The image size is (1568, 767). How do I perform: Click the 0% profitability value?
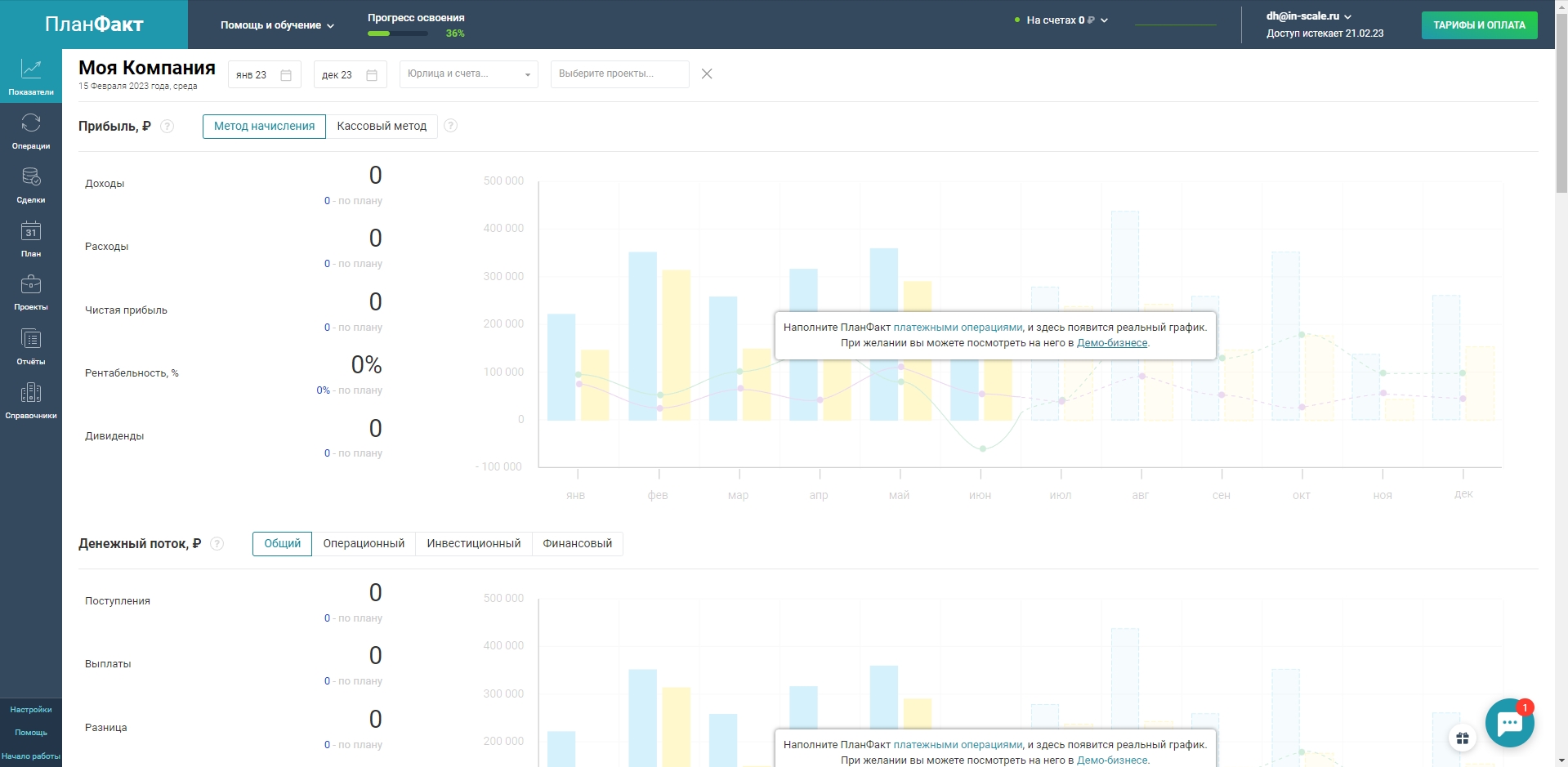point(367,364)
